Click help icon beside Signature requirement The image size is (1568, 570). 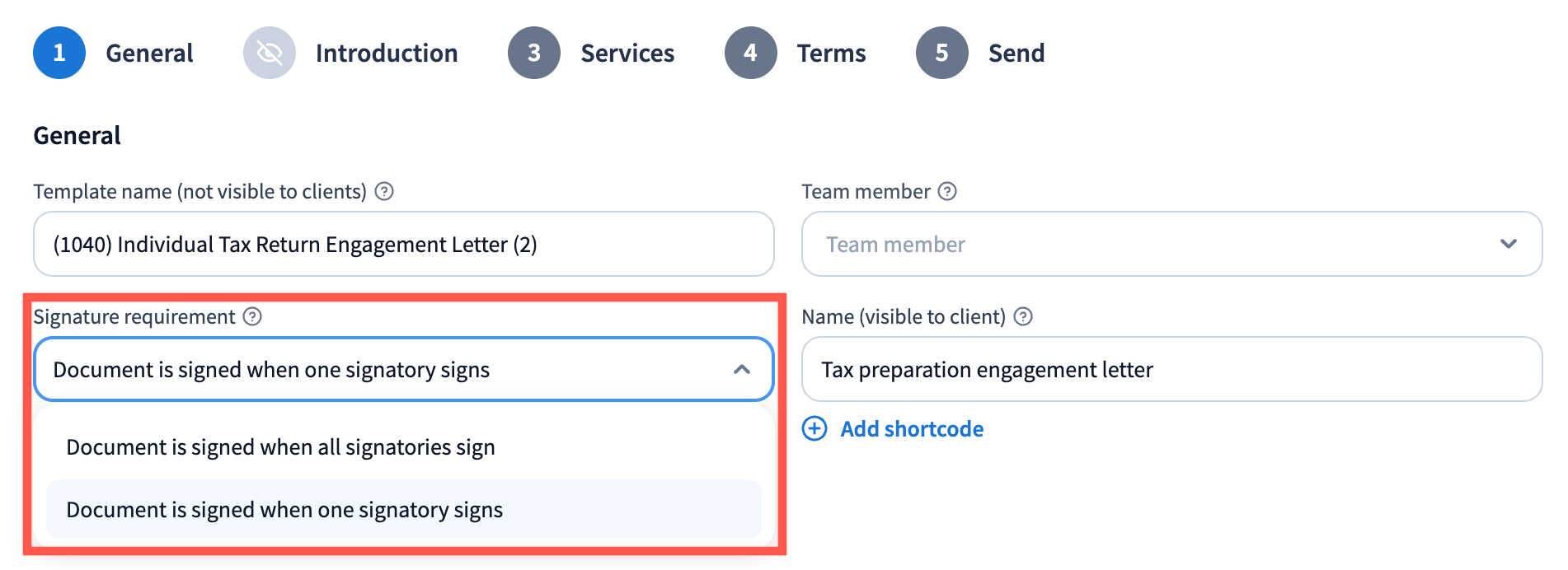253,316
